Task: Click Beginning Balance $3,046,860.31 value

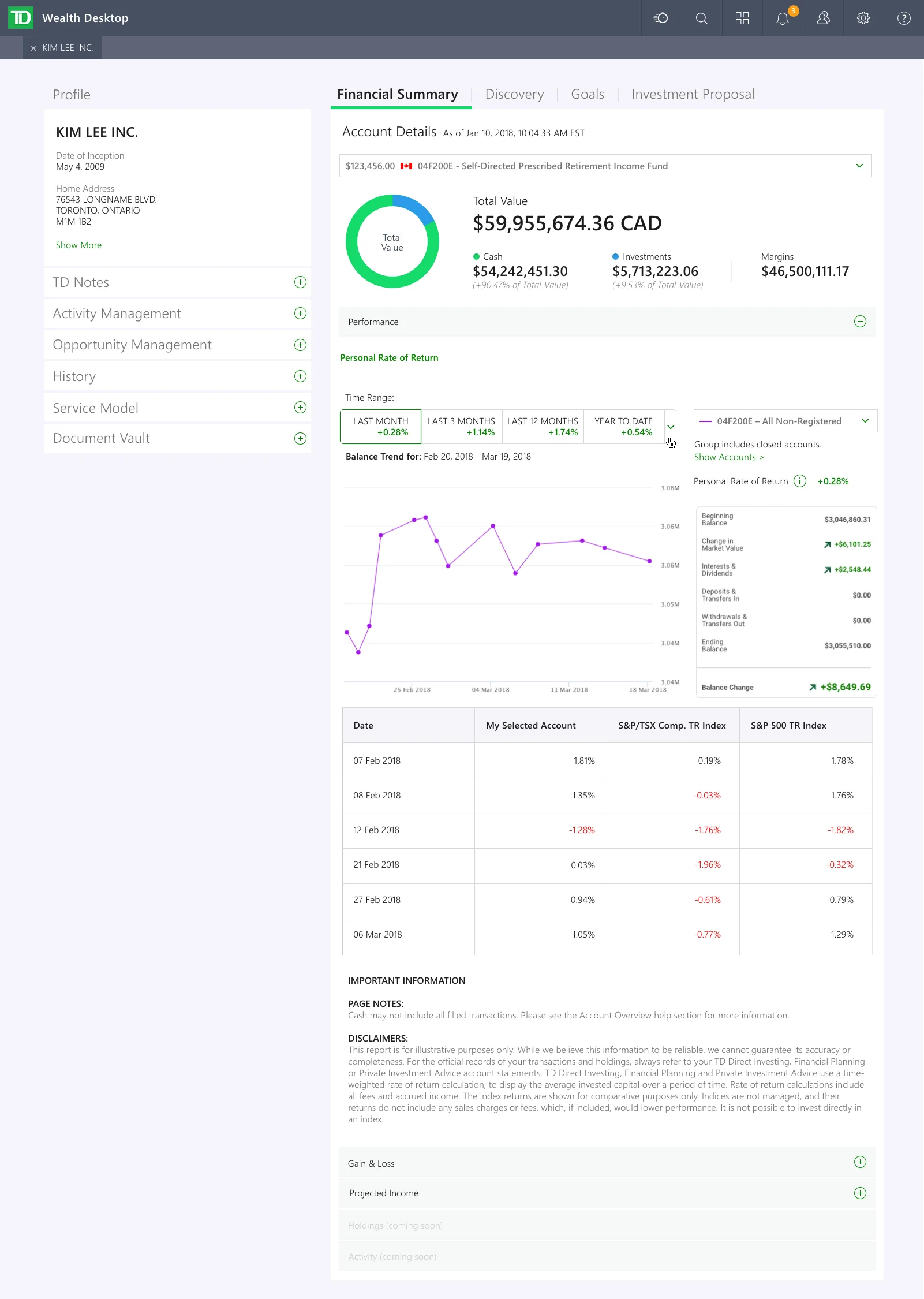Action: [x=847, y=520]
